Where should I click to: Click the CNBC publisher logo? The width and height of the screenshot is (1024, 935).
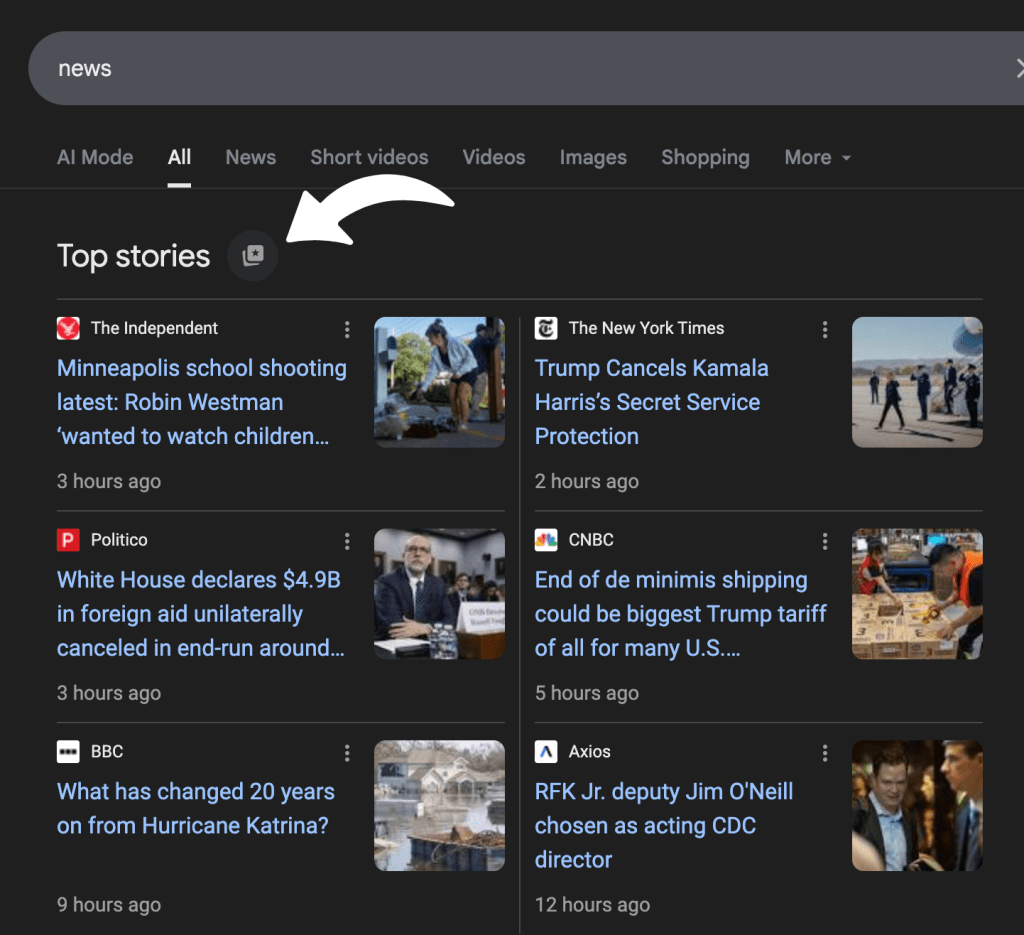tap(545, 540)
